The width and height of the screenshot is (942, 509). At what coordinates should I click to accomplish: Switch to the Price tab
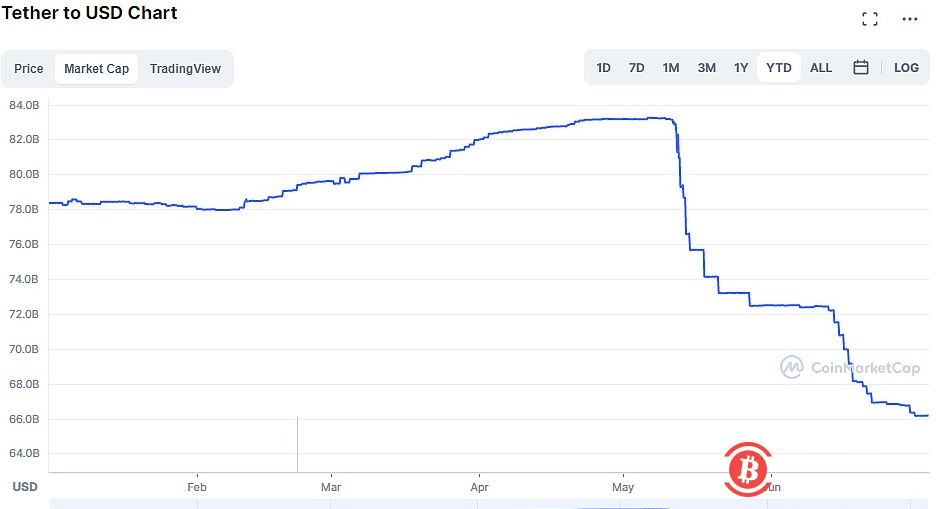29,69
